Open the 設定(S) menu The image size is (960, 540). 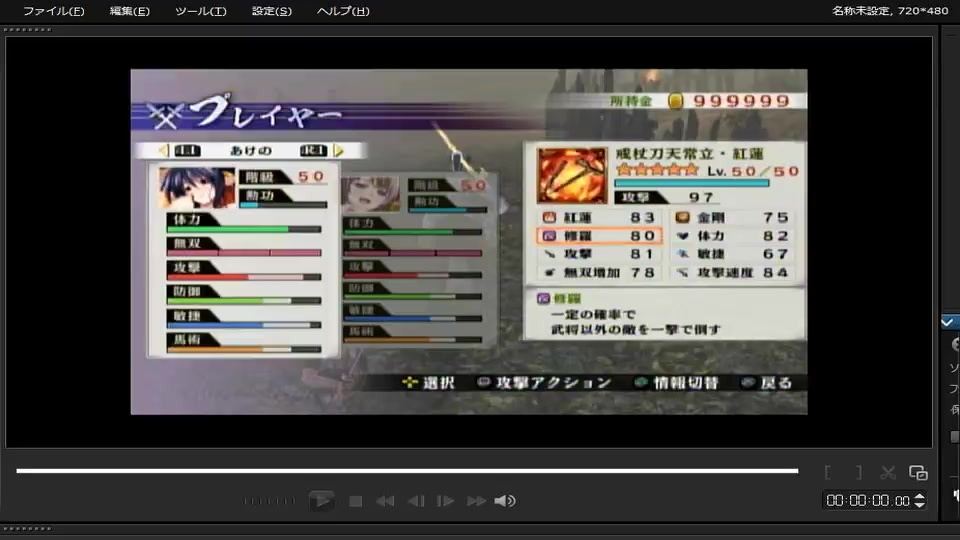(x=271, y=11)
